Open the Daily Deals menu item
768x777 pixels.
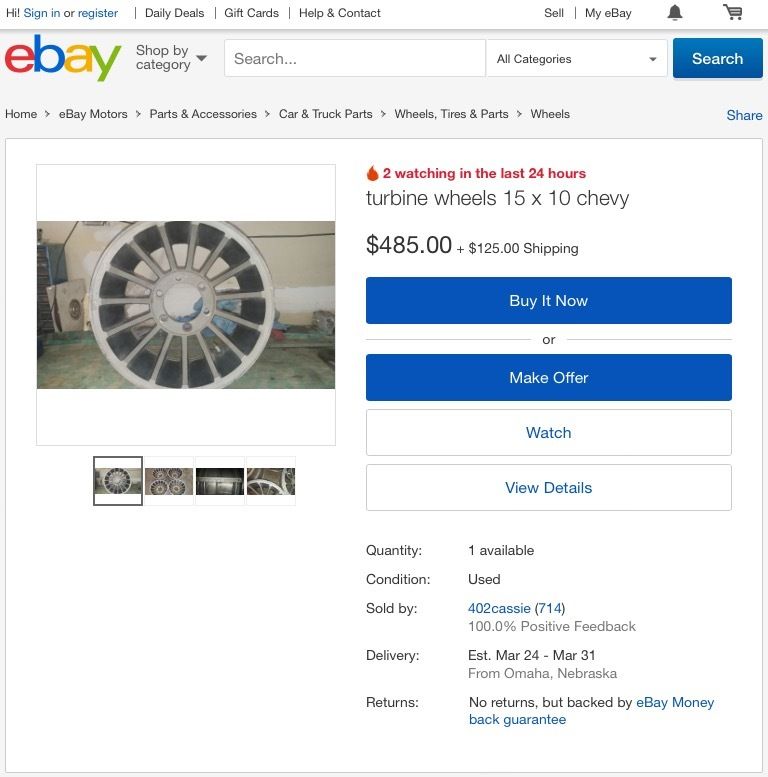[174, 13]
